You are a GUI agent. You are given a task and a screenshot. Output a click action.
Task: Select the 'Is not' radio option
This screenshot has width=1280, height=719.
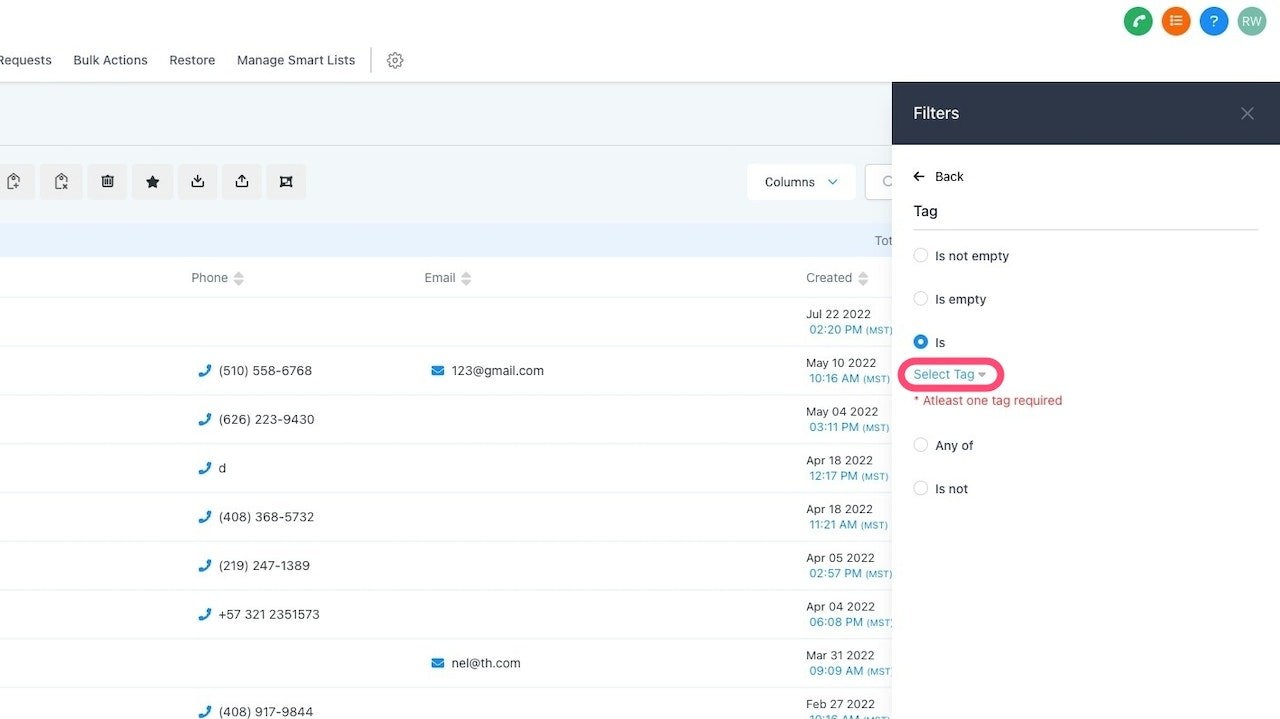click(921, 488)
